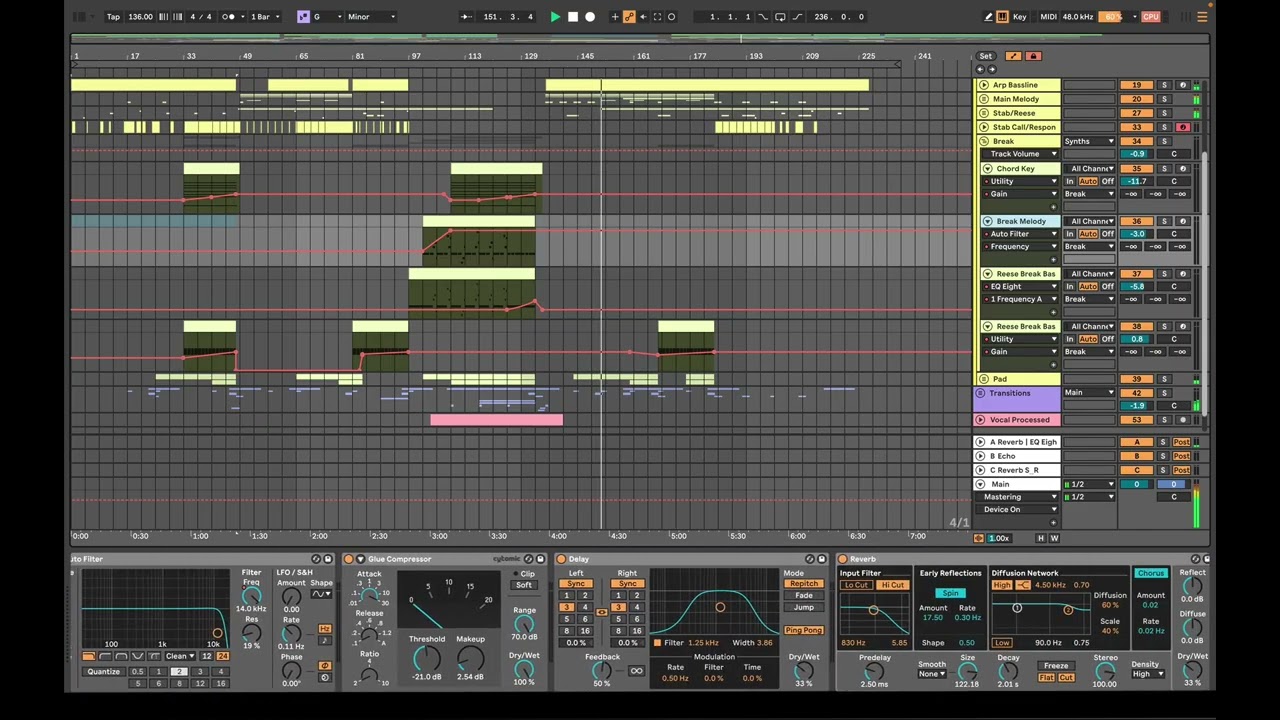
Task: Toggle Chorus in Reverb device
Action: [x=1151, y=573]
